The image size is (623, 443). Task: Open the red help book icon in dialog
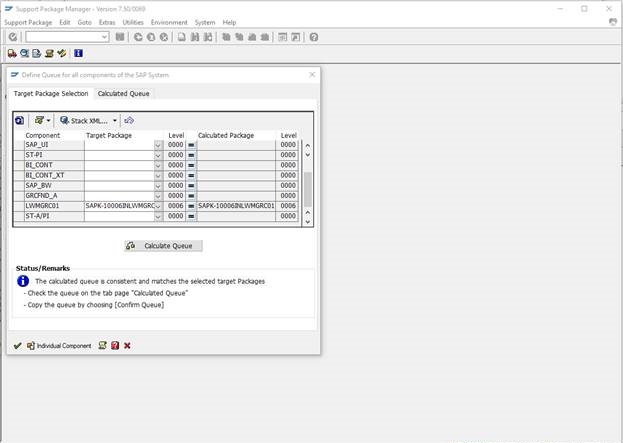[115, 346]
